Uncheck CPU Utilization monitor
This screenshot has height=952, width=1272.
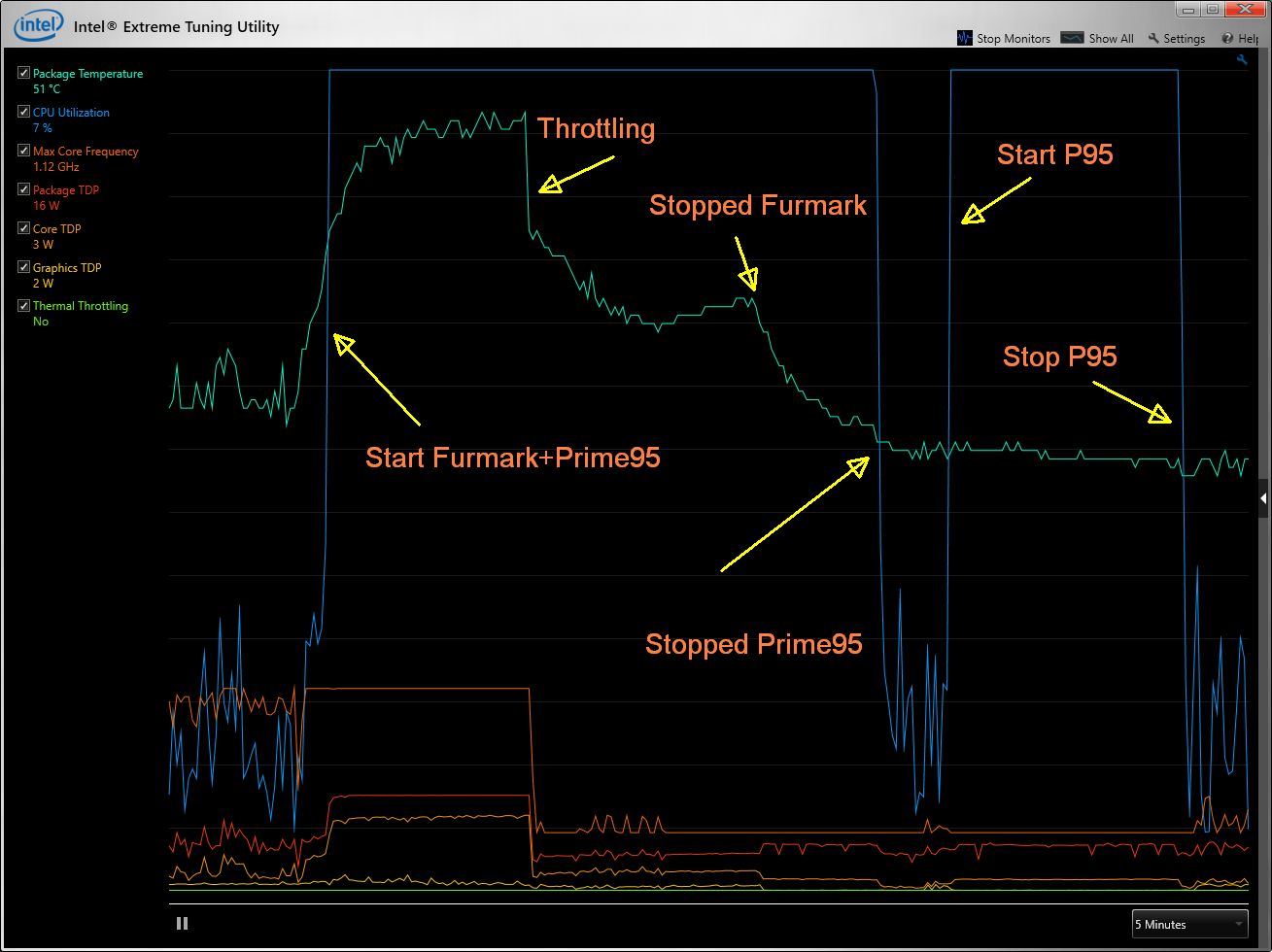click(24, 112)
